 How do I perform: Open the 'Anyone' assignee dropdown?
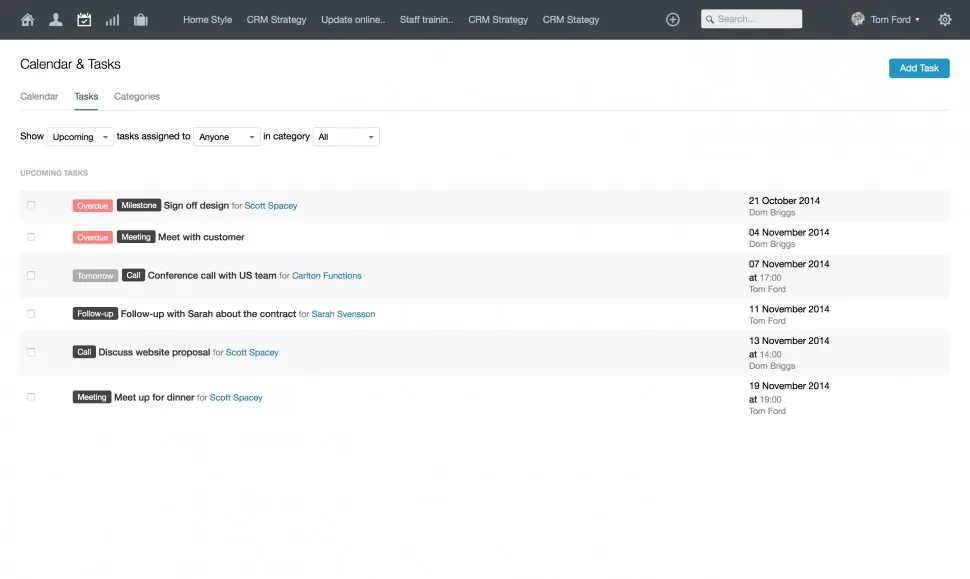tap(226, 137)
